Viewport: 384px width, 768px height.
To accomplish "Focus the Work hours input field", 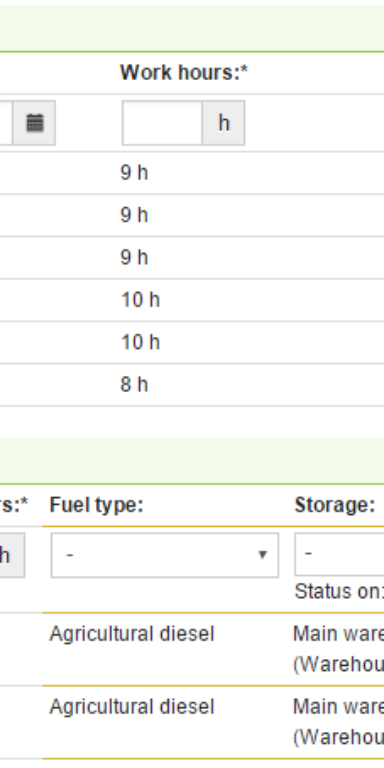I will 162,123.
